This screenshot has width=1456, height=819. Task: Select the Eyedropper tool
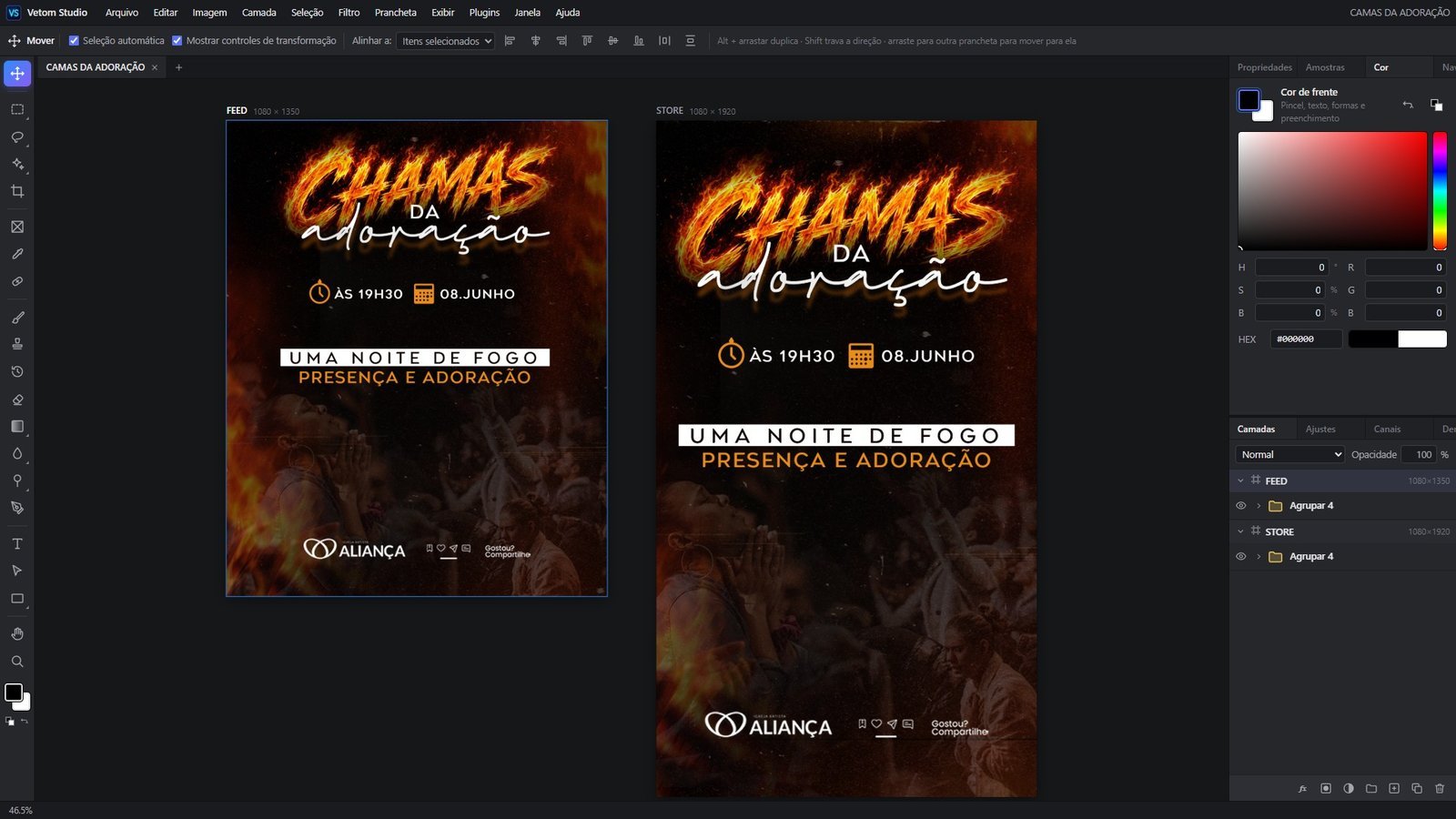(17, 254)
